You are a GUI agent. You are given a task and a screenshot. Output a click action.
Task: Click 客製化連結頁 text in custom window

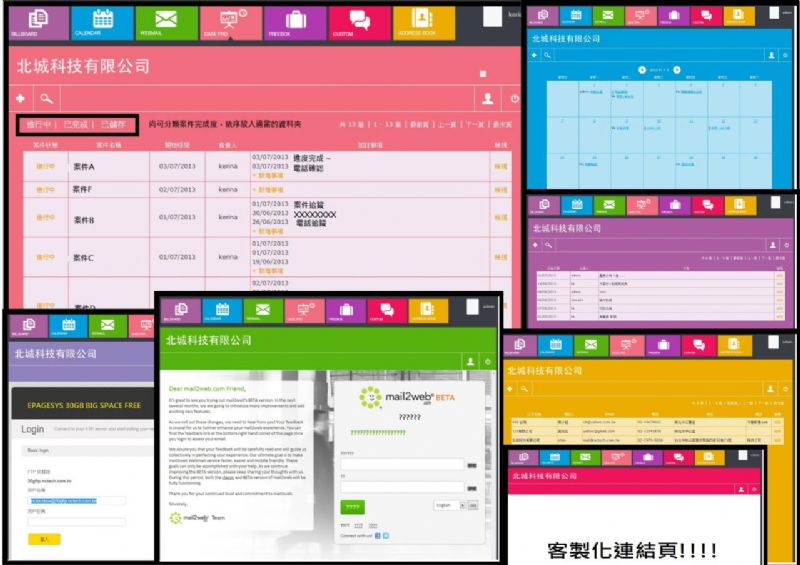632,550
